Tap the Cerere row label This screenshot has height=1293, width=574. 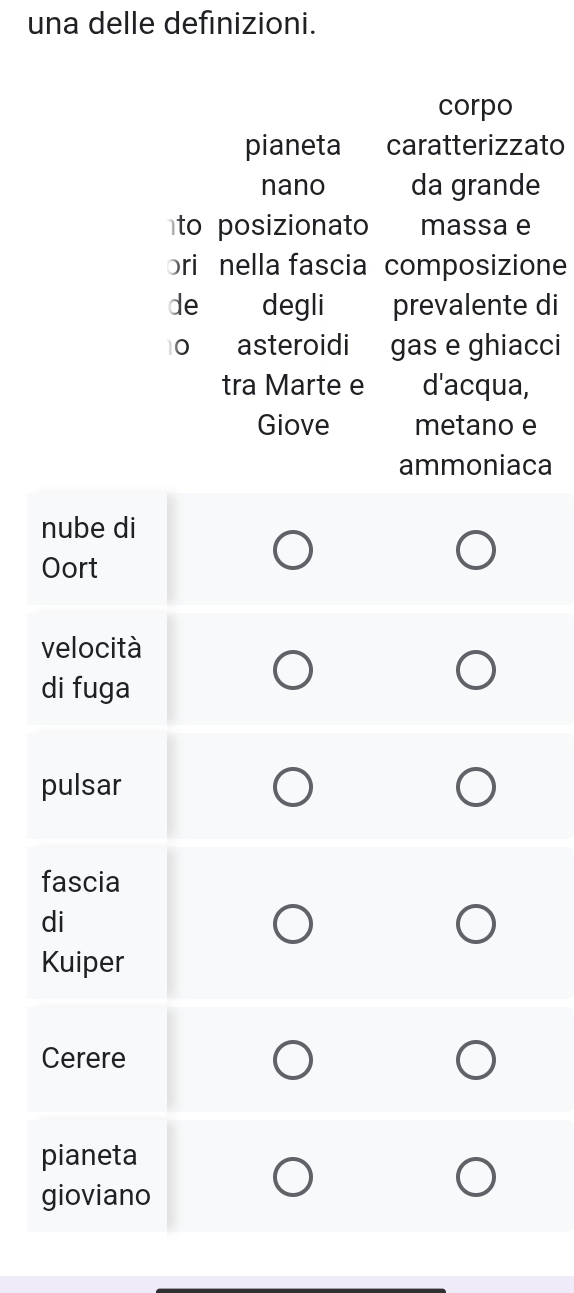click(x=84, y=1058)
